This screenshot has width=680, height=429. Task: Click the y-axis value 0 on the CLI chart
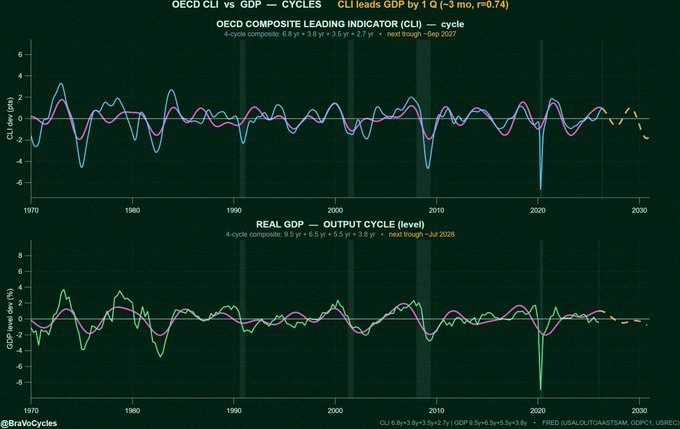20,118
